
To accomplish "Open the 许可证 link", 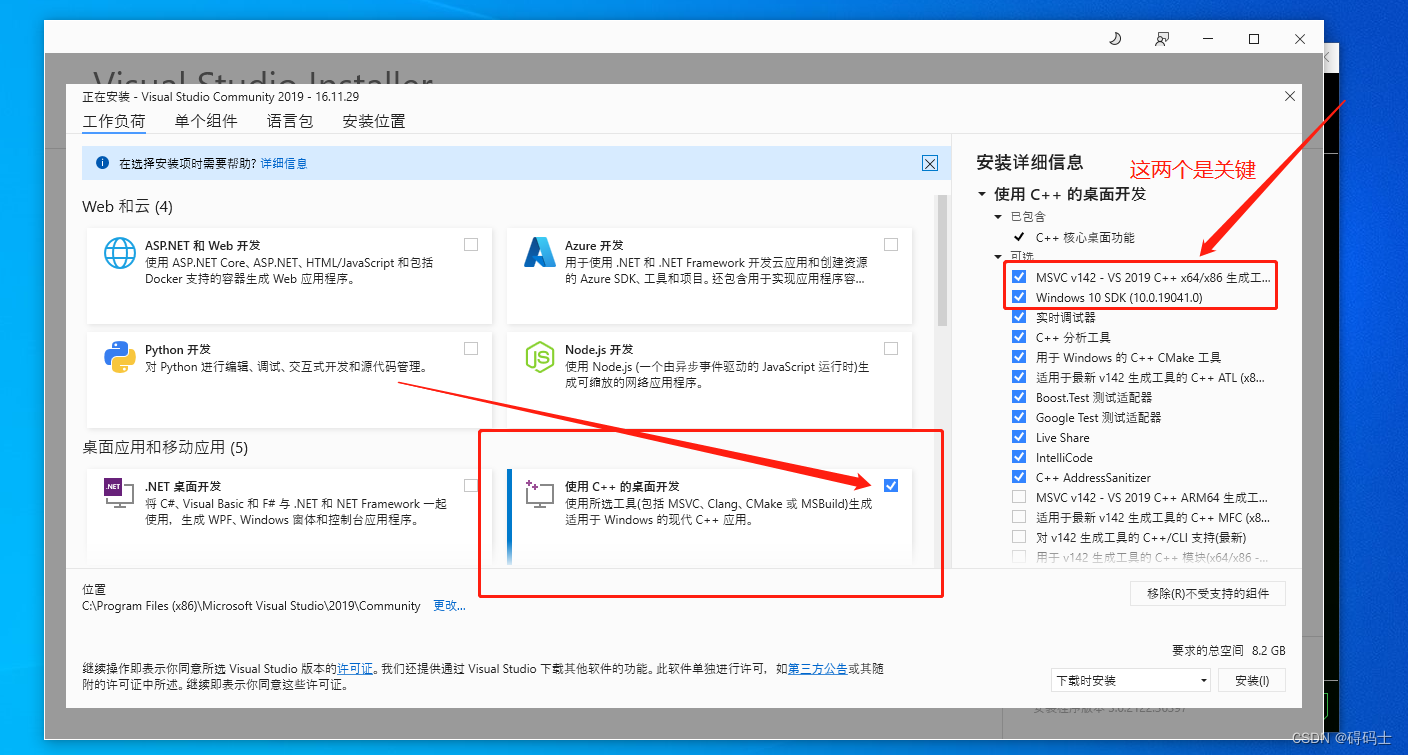I will tap(355, 668).
